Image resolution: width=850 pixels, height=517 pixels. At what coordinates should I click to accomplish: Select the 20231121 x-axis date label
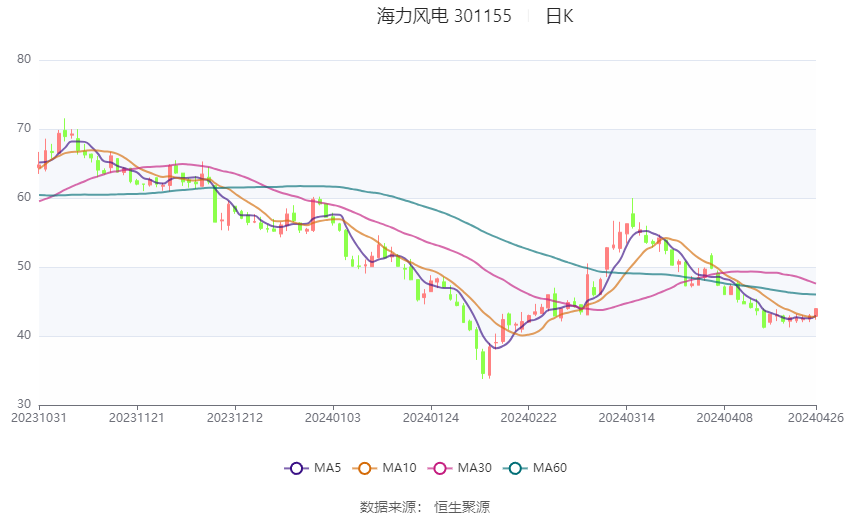137,418
